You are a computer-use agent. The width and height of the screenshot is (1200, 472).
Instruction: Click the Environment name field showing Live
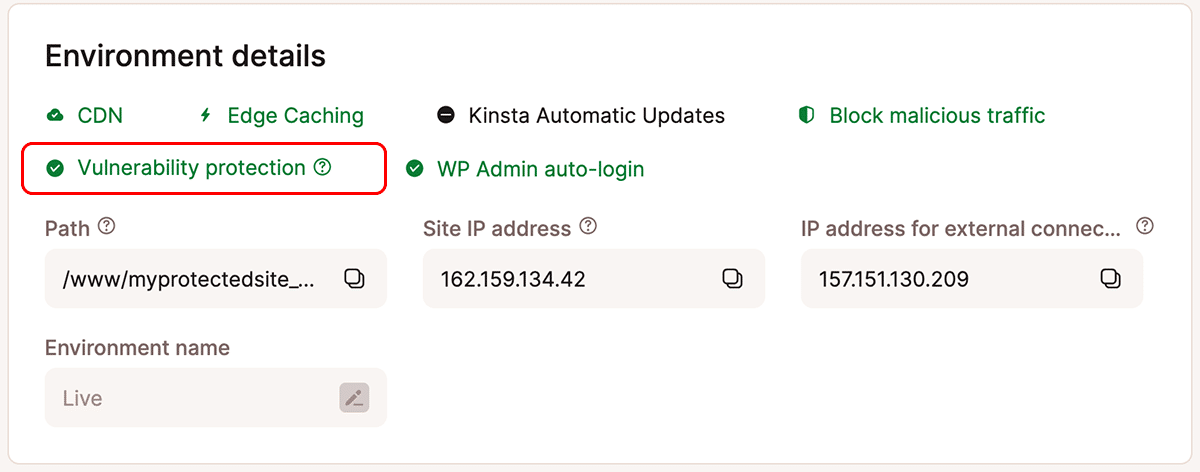[216, 397]
